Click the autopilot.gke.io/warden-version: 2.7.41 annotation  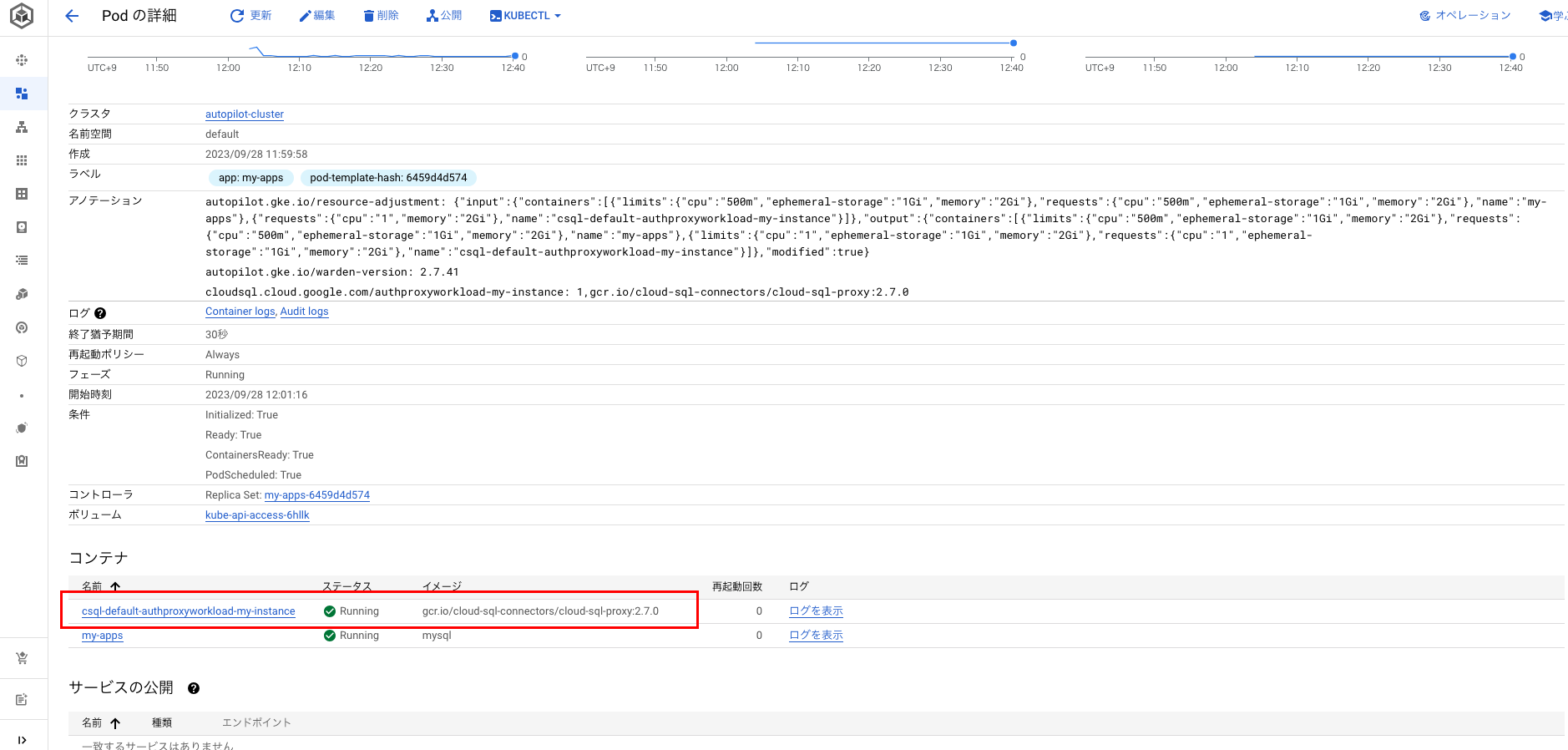tap(332, 272)
